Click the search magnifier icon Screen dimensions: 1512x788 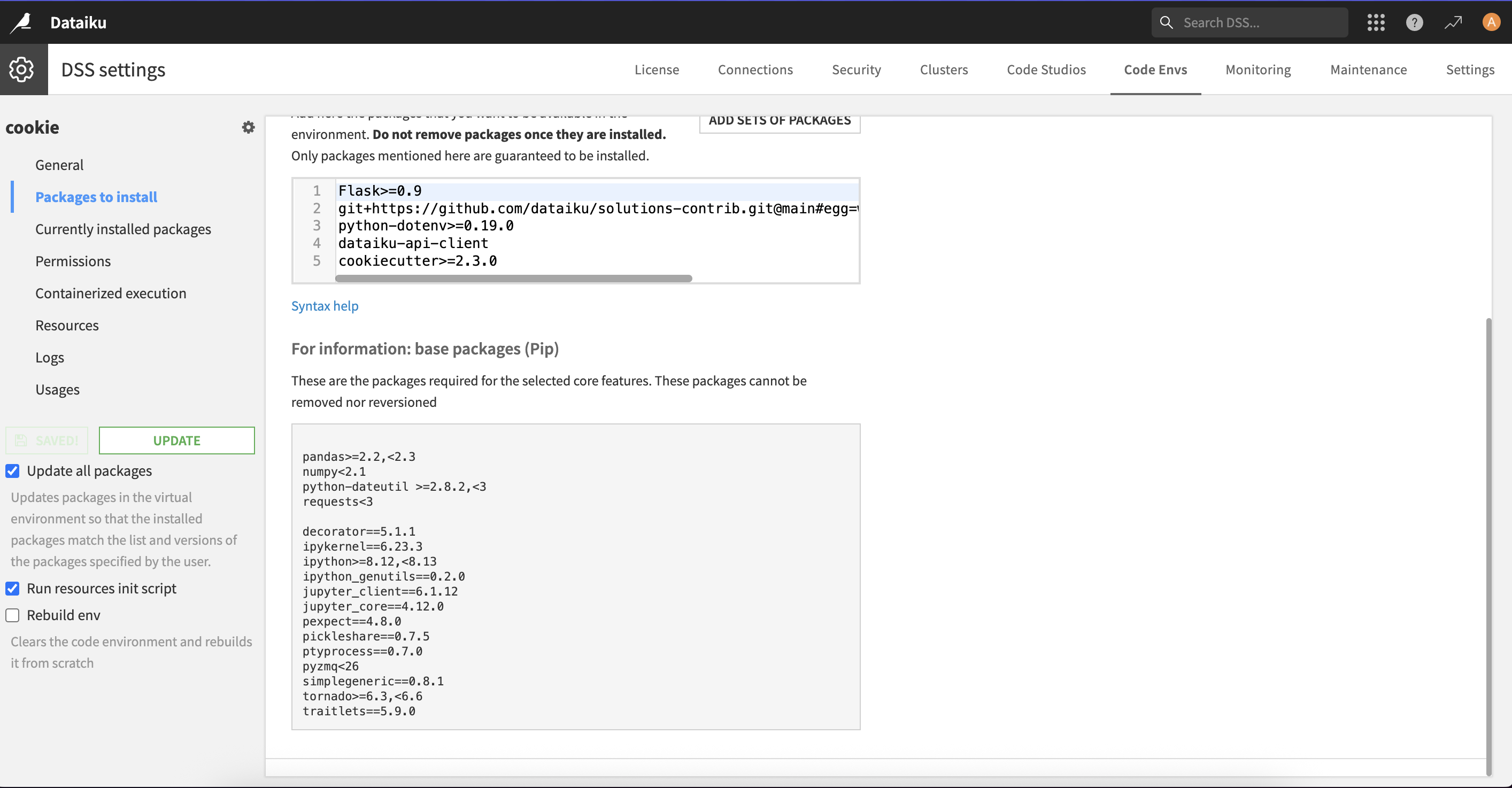point(1166,22)
